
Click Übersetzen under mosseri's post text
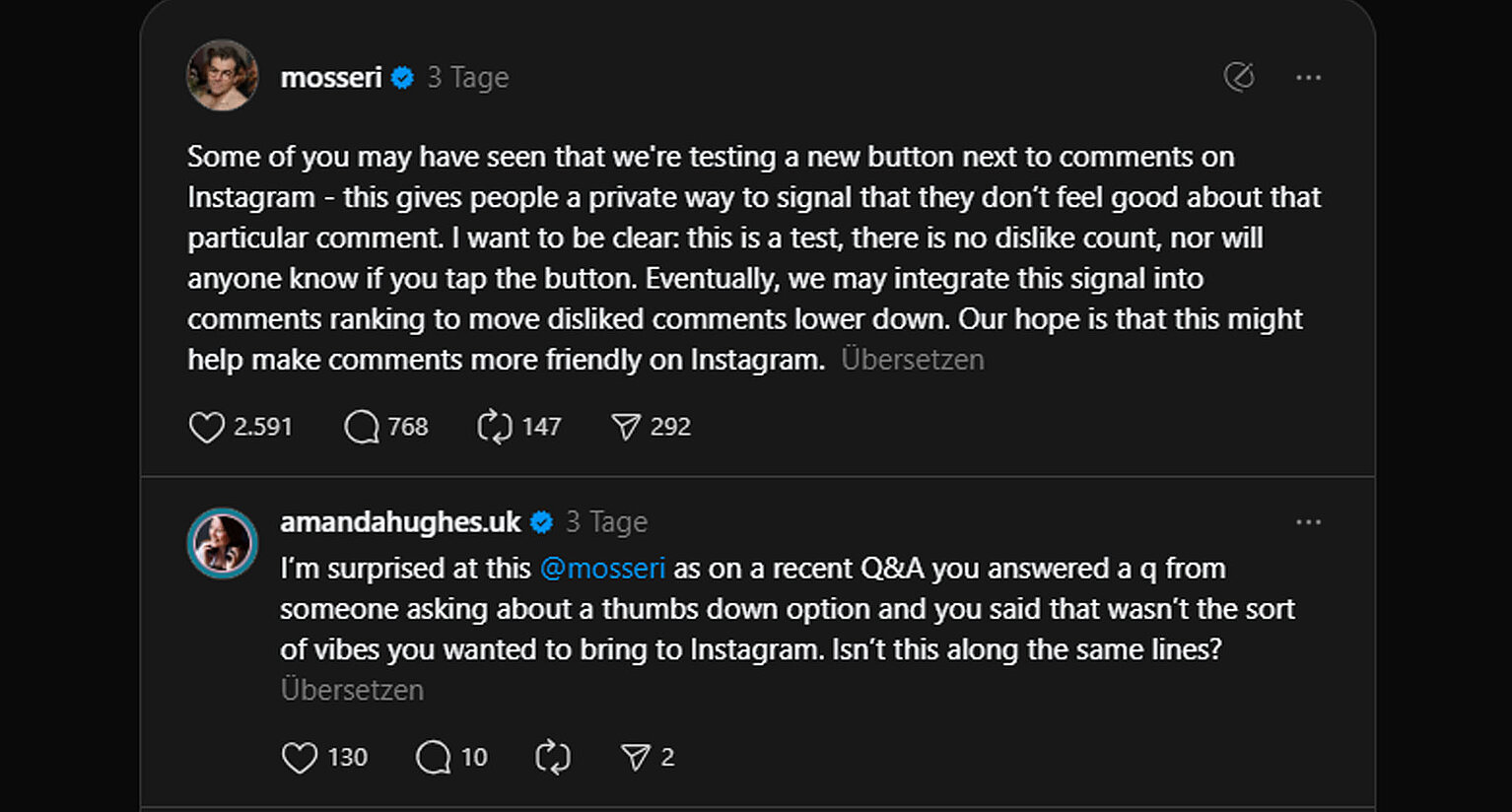[x=912, y=360]
